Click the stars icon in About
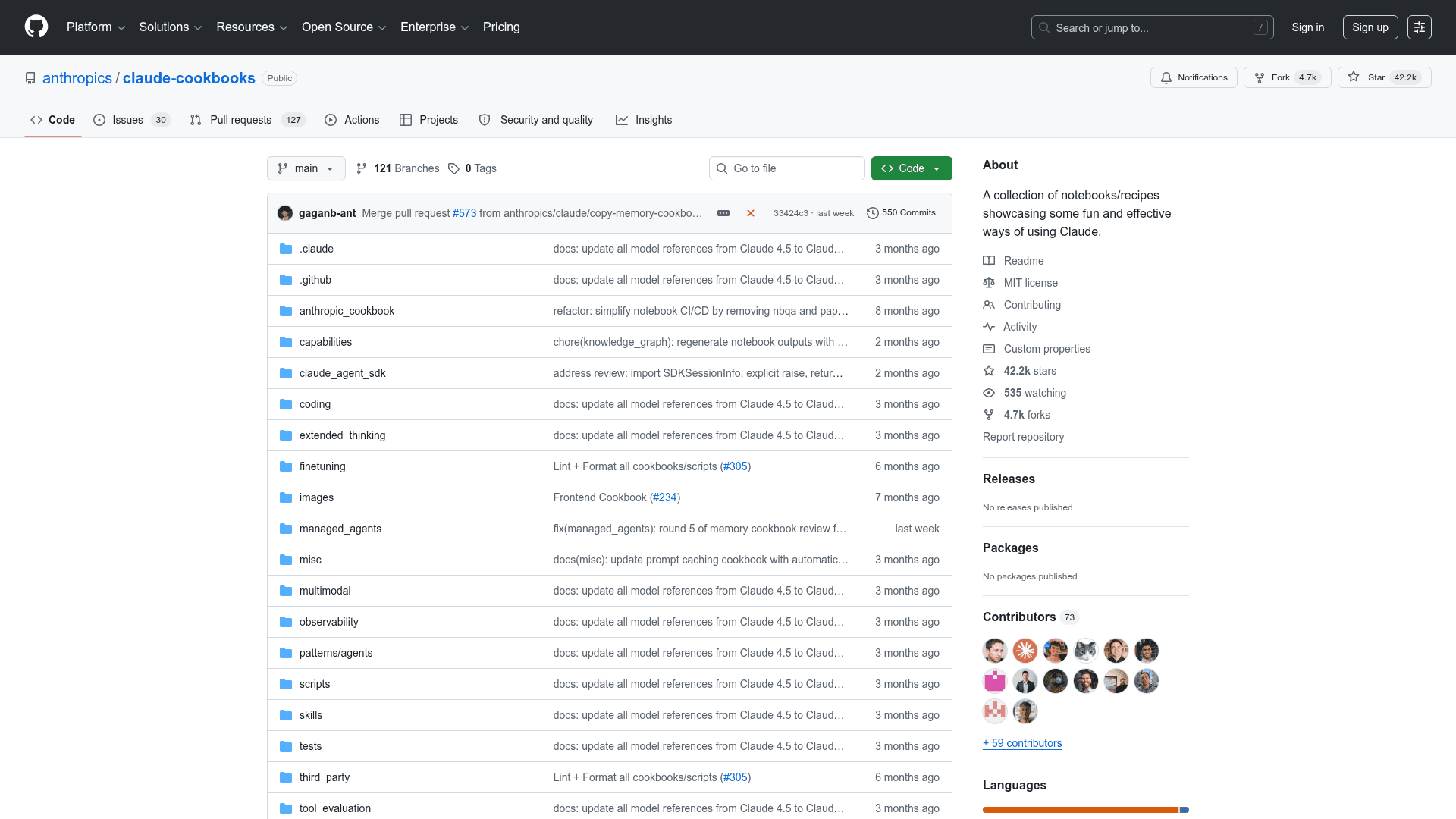This screenshot has height=819, width=1456. coord(989,371)
